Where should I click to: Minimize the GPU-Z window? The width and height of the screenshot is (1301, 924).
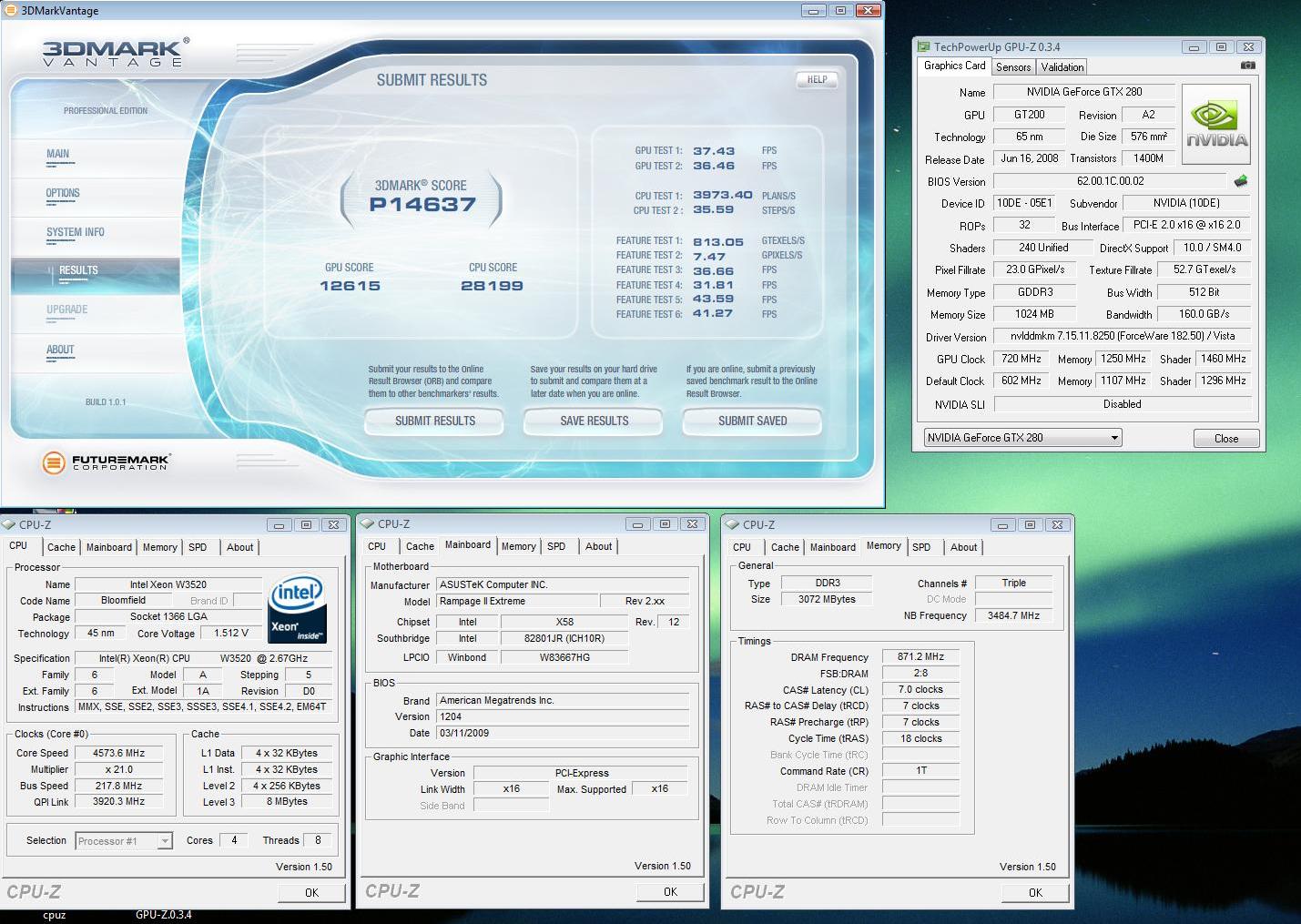tap(1193, 46)
